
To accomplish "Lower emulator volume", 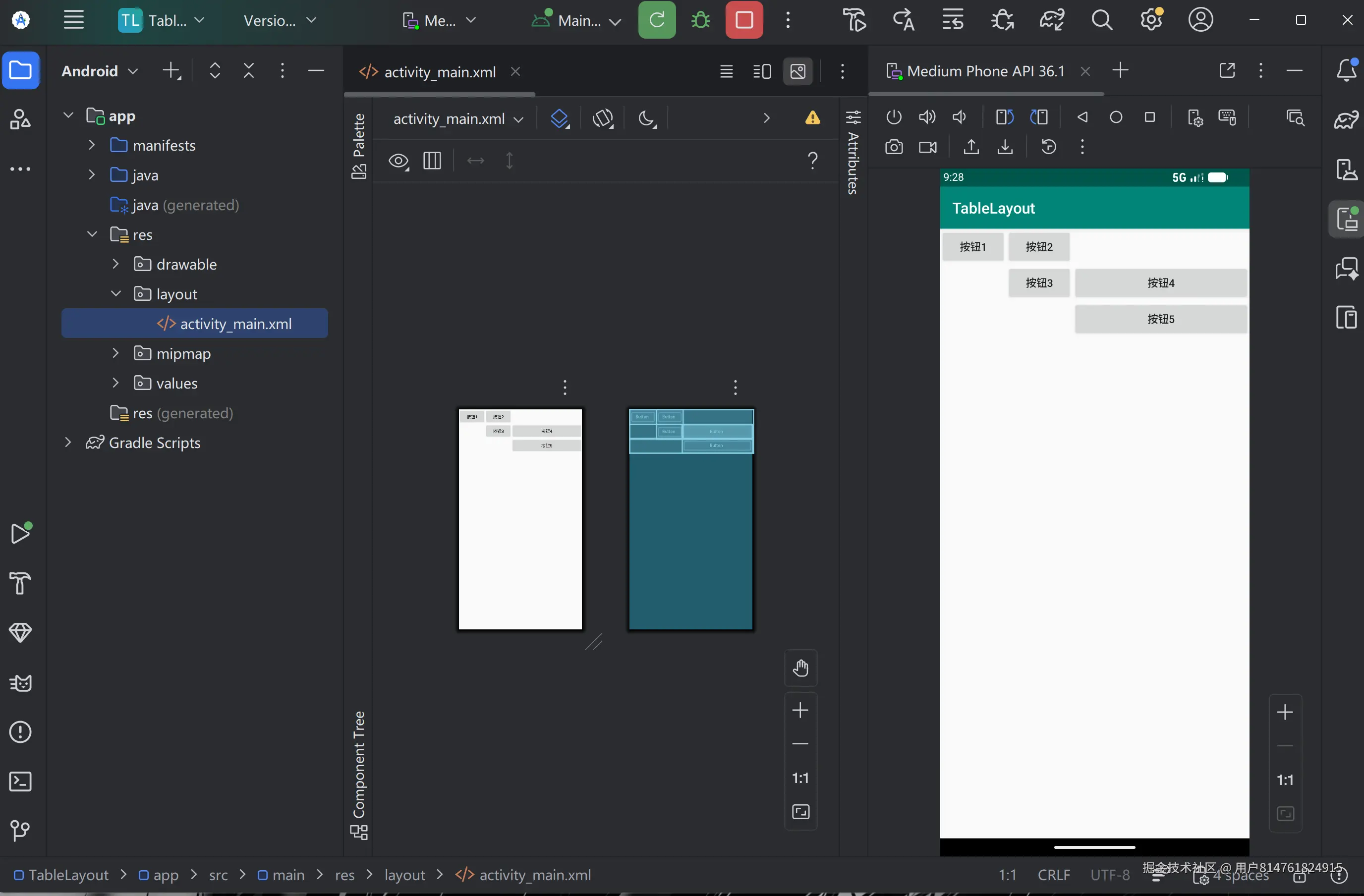I will click(x=960, y=117).
